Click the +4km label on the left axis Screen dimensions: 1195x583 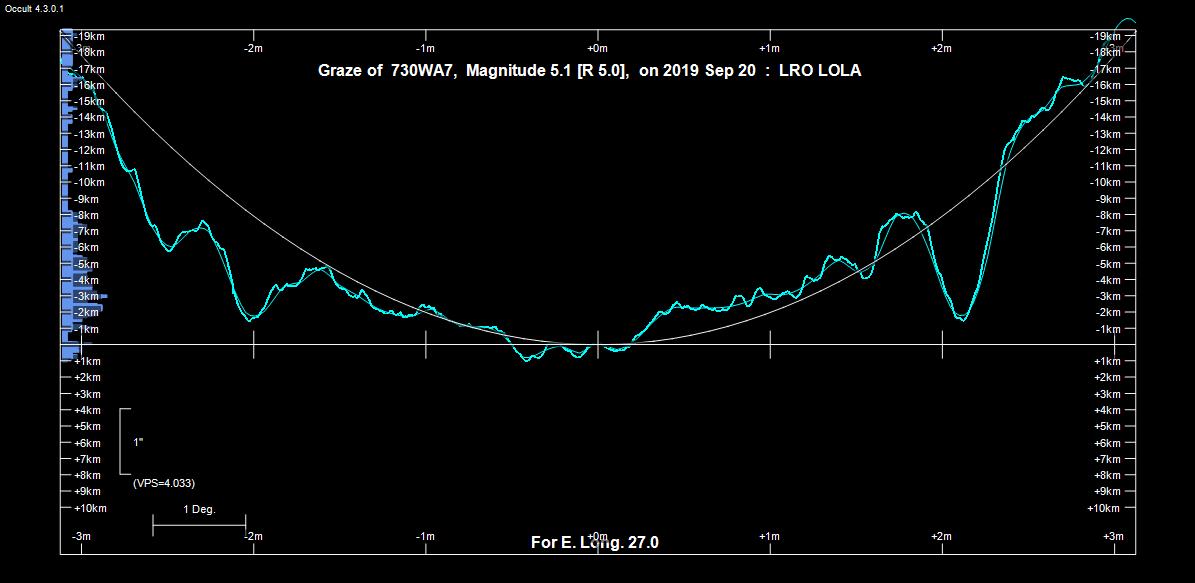pos(89,410)
